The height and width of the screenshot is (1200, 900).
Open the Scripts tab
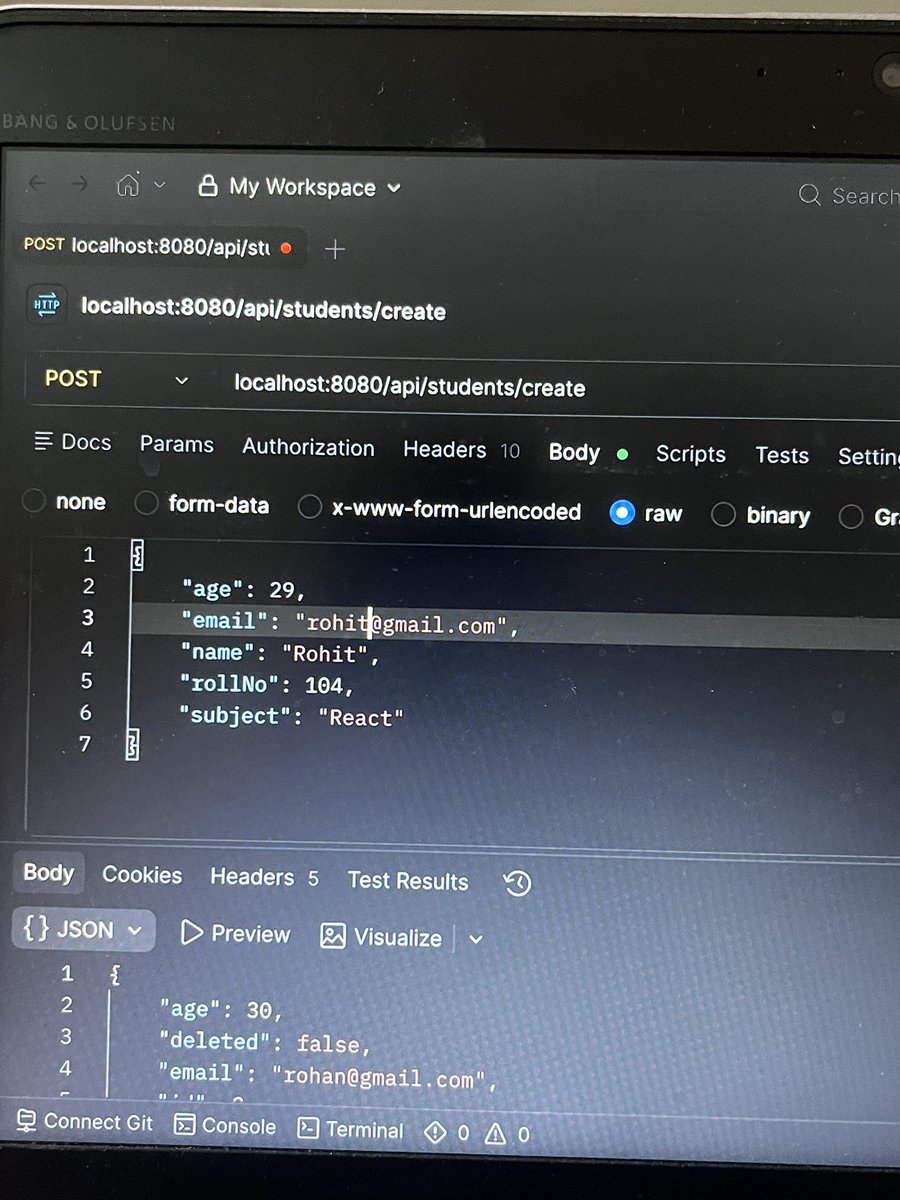click(690, 454)
